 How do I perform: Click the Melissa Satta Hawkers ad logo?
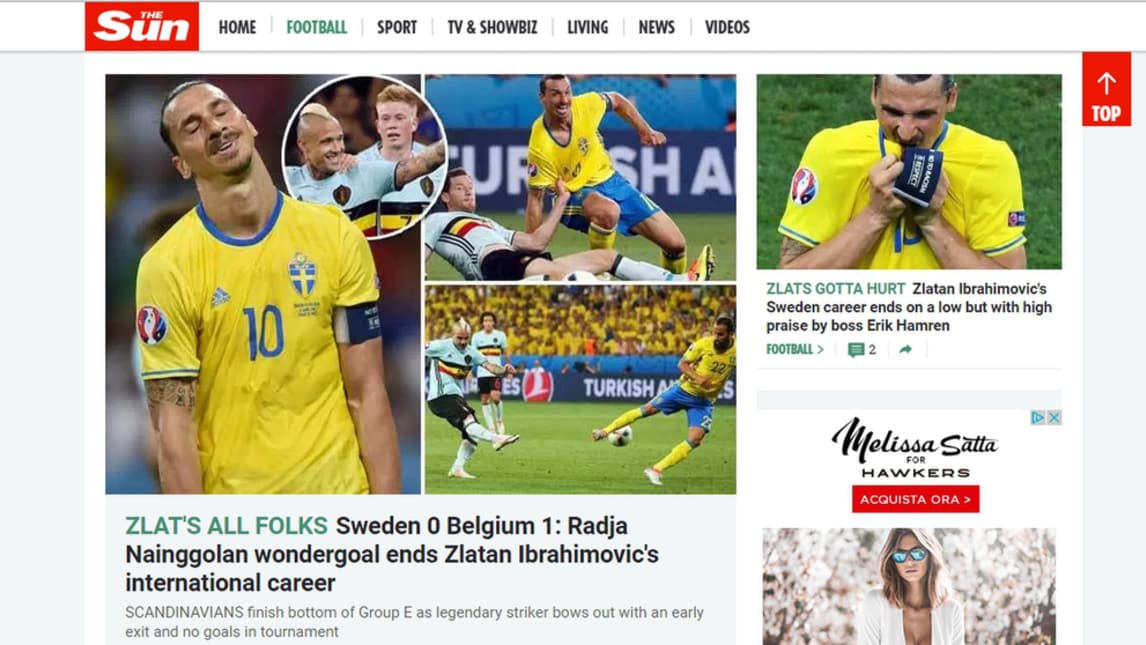tap(915, 447)
